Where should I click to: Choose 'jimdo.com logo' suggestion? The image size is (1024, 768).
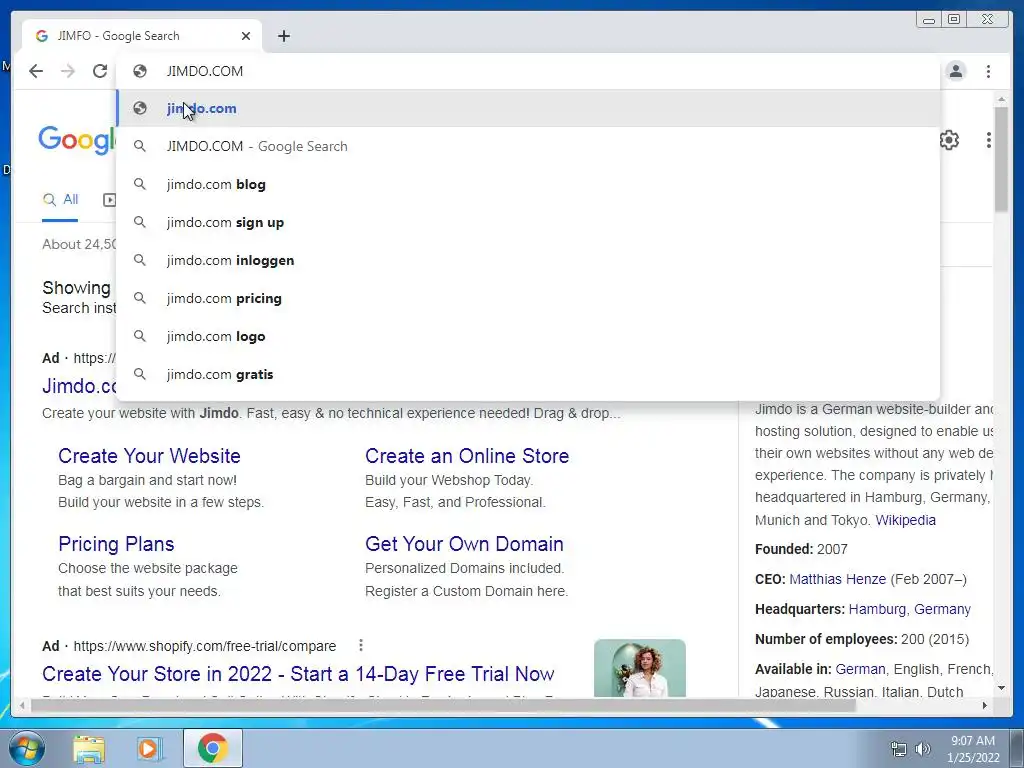coord(528,336)
